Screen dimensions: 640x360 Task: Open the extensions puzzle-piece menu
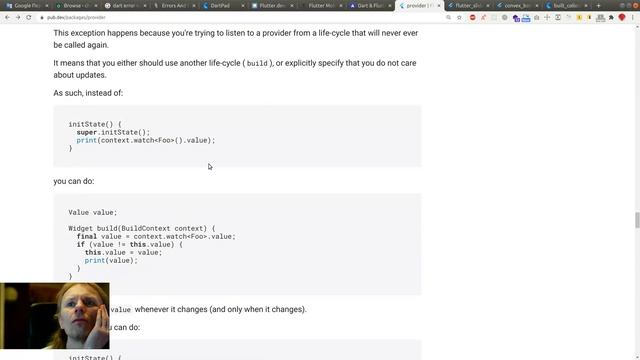pyautogui.click(x=611, y=18)
